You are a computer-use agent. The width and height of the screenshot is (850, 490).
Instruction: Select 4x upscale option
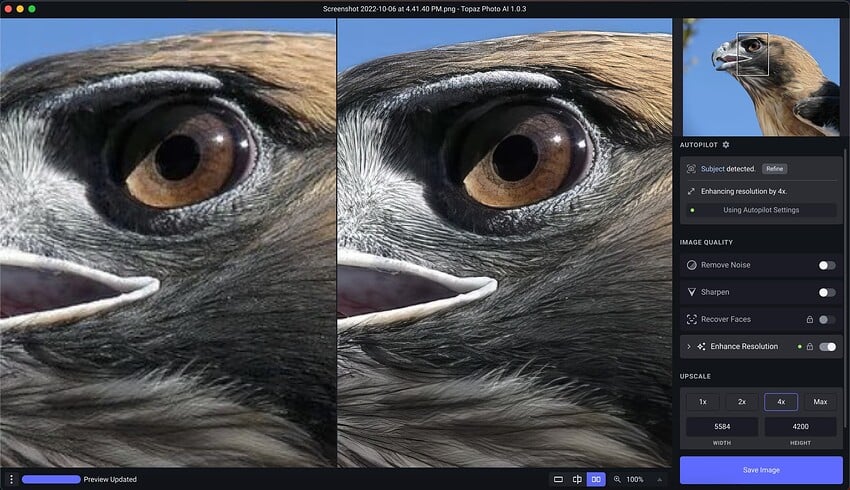click(781, 402)
